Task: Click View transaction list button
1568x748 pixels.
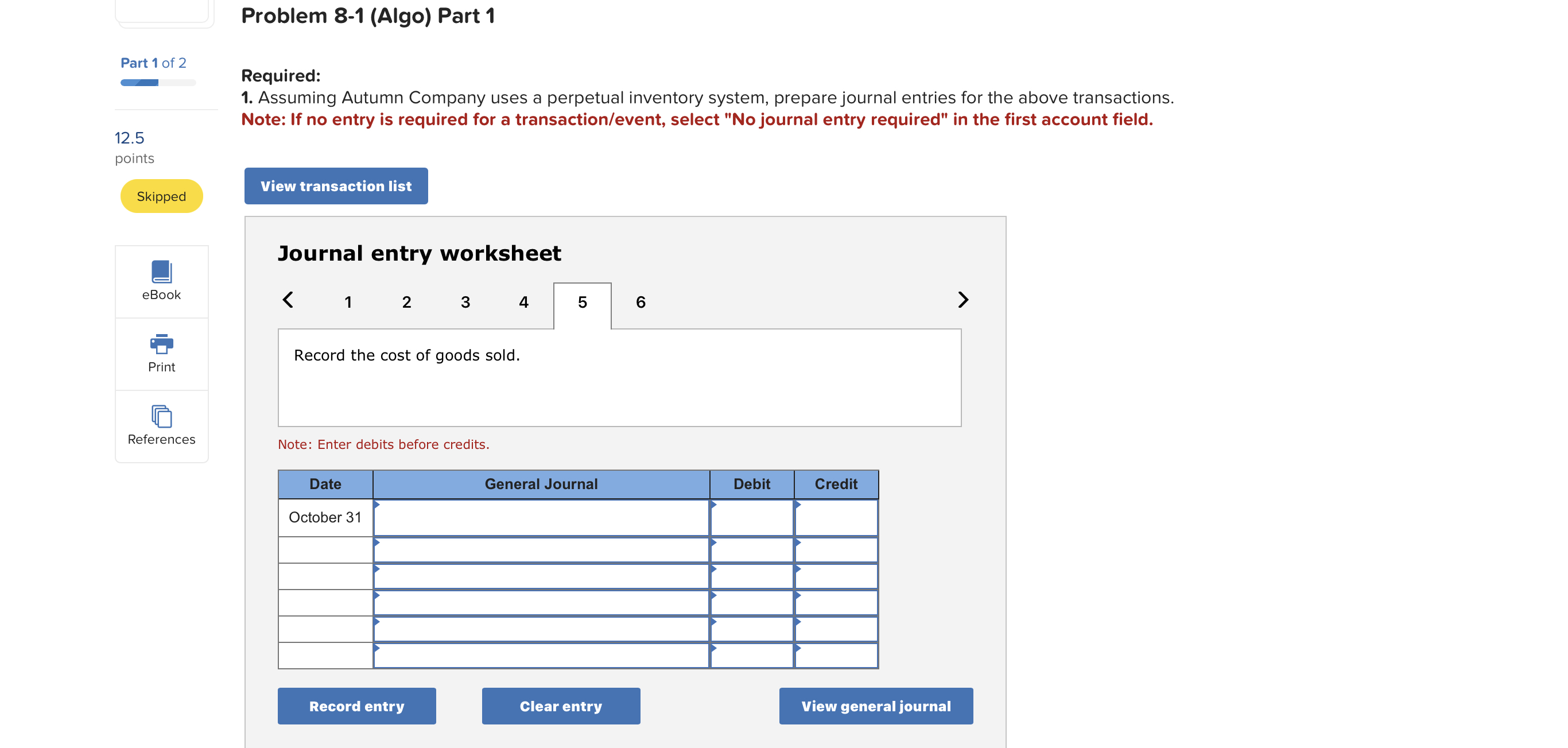Action: (336, 186)
